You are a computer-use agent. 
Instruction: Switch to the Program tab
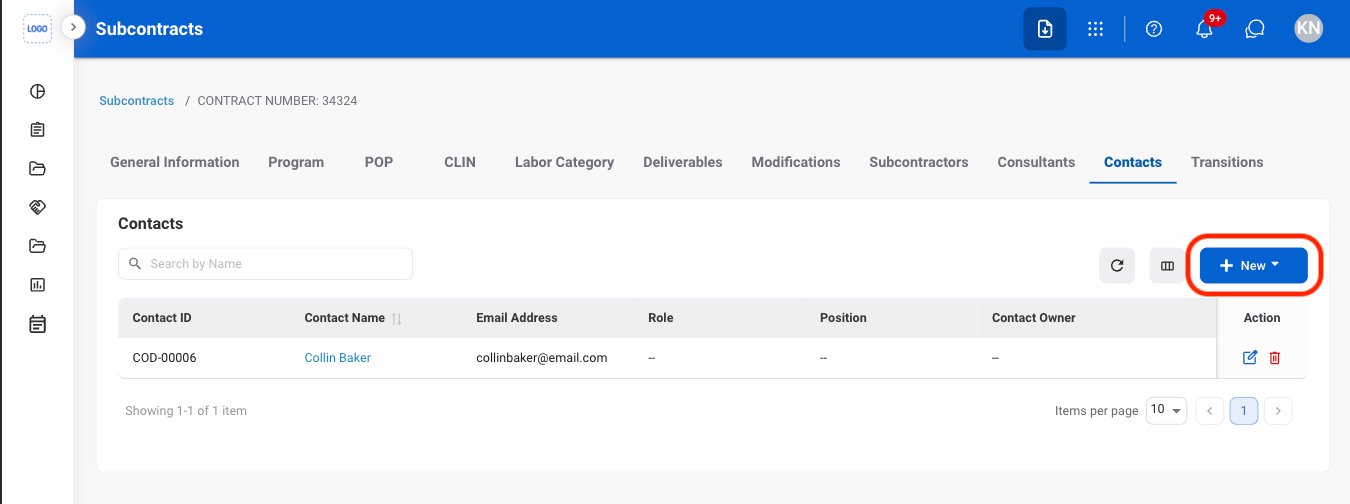[296, 162]
